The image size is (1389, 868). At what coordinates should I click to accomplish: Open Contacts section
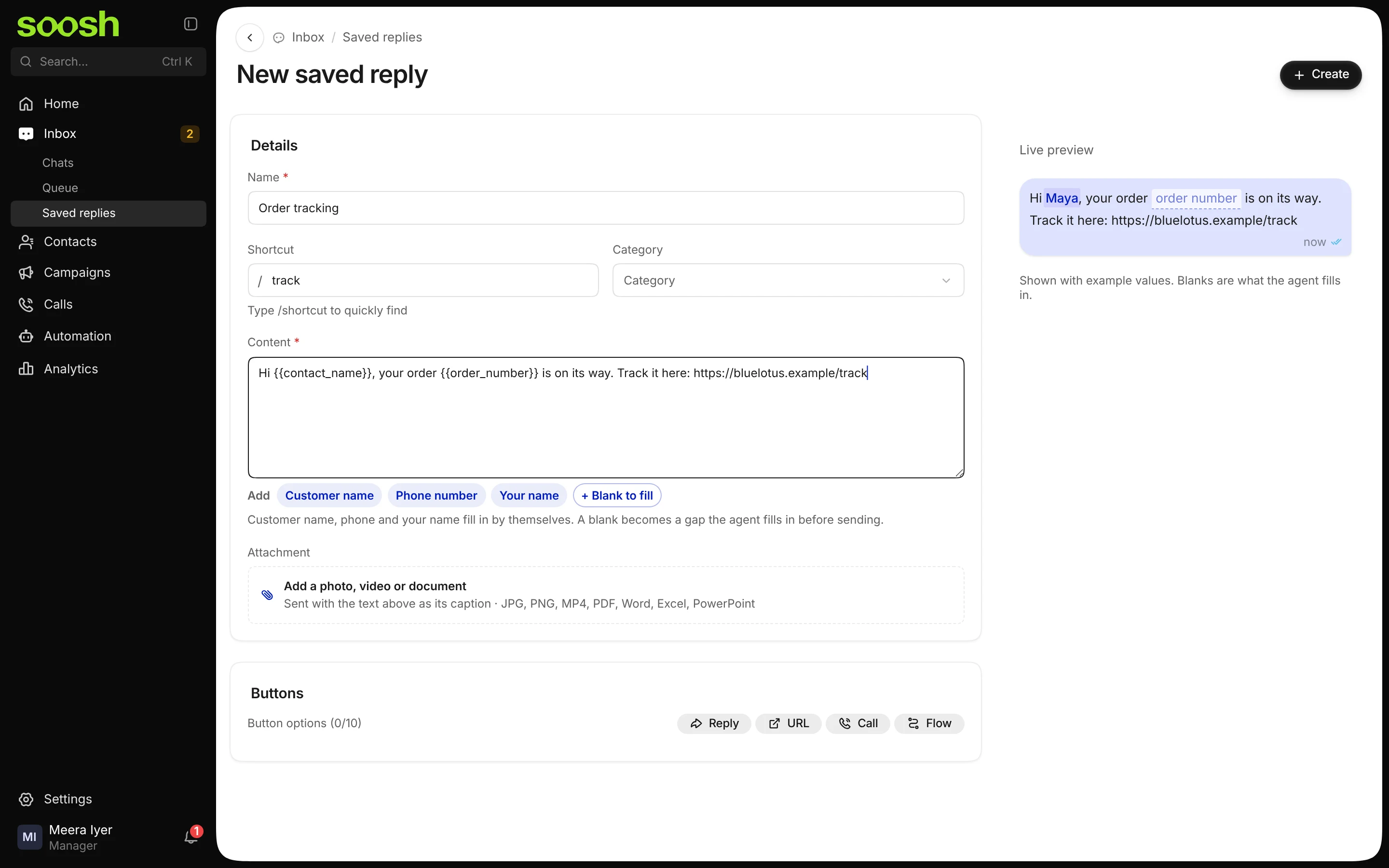tap(109, 242)
